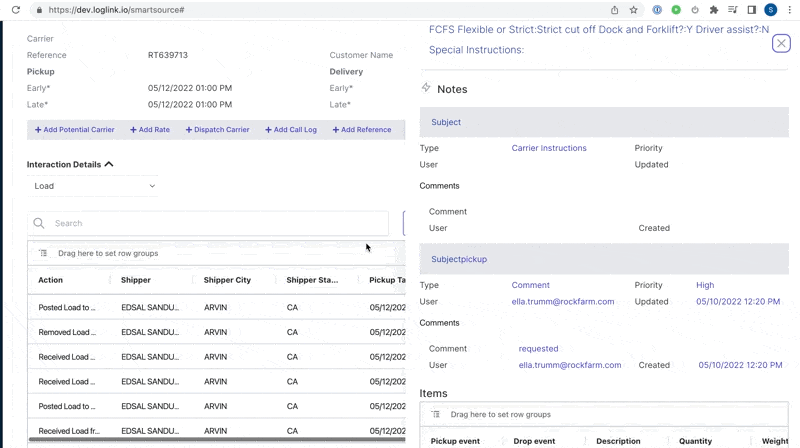Expand the Subjectpickup note header
Image resolution: width=800 pixels, height=448 pixels.
(459, 259)
